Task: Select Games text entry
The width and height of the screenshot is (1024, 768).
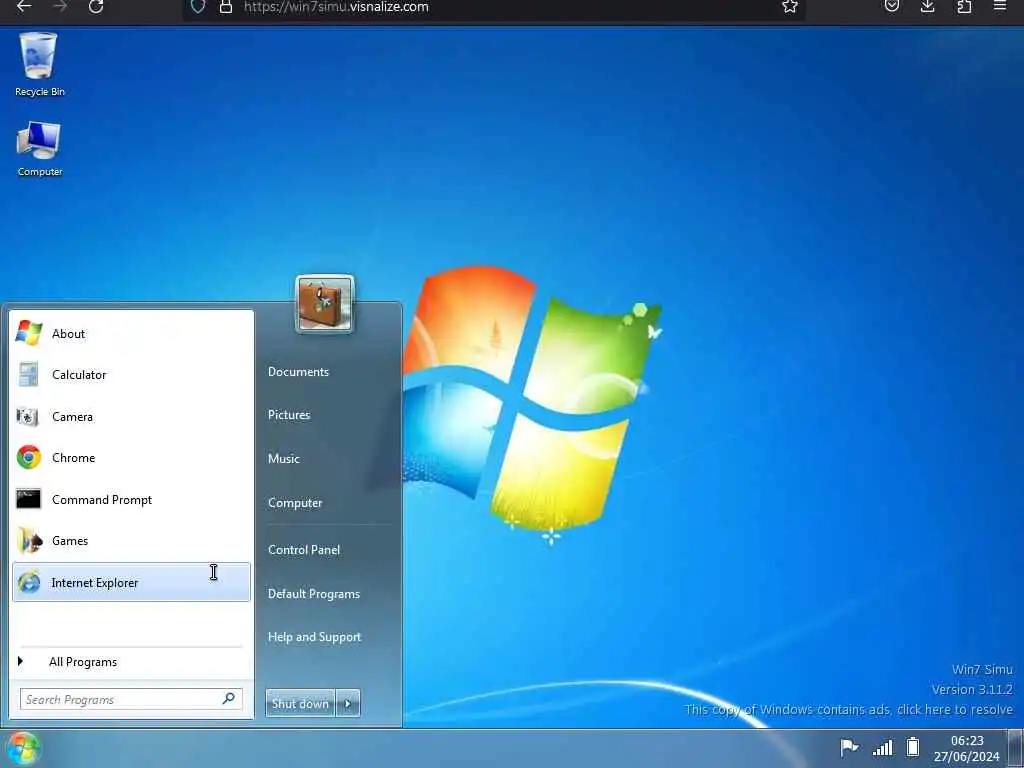Action: coord(70,541)
